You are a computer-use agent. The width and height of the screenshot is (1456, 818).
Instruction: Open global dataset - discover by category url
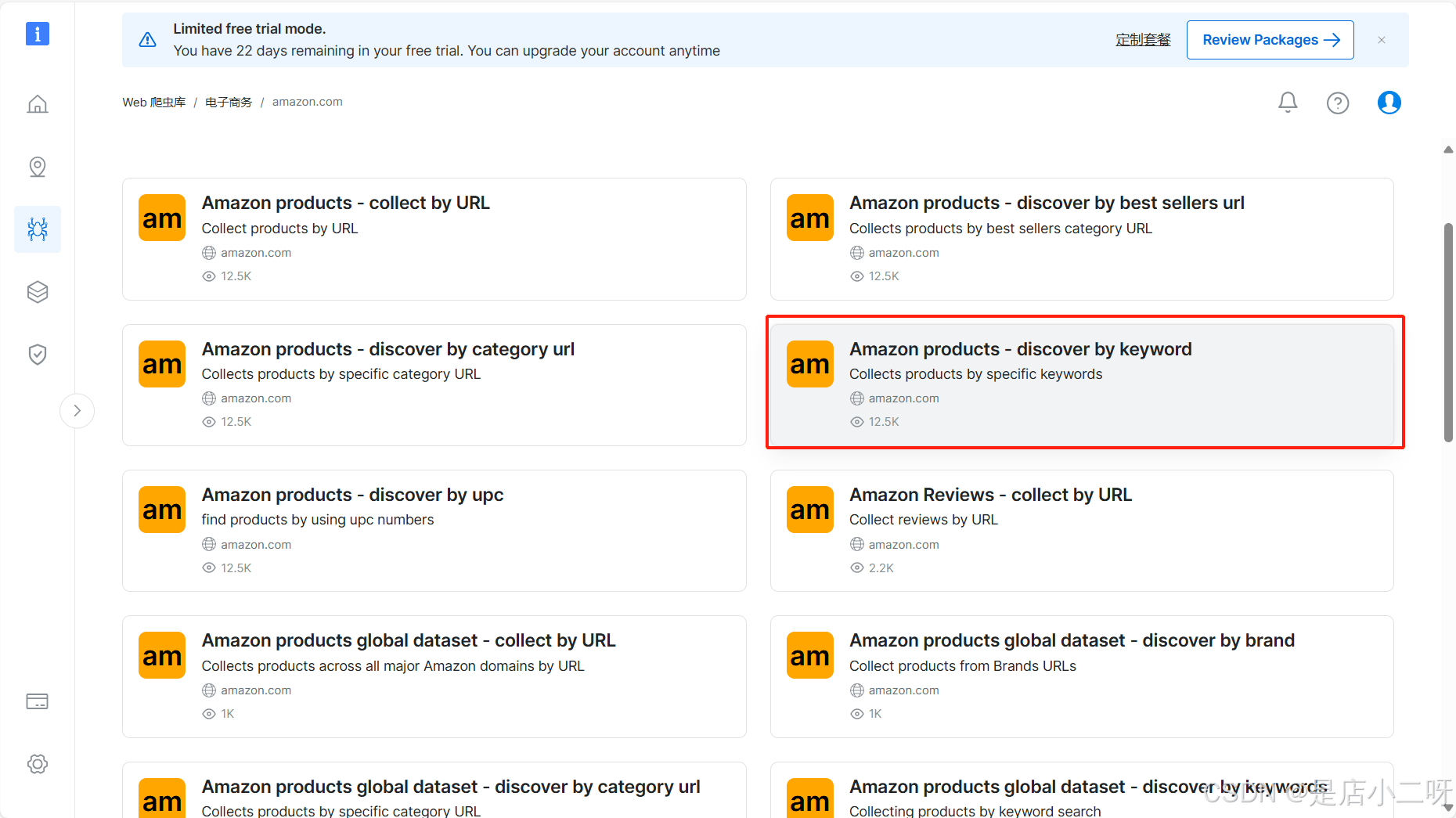point(451,787)
